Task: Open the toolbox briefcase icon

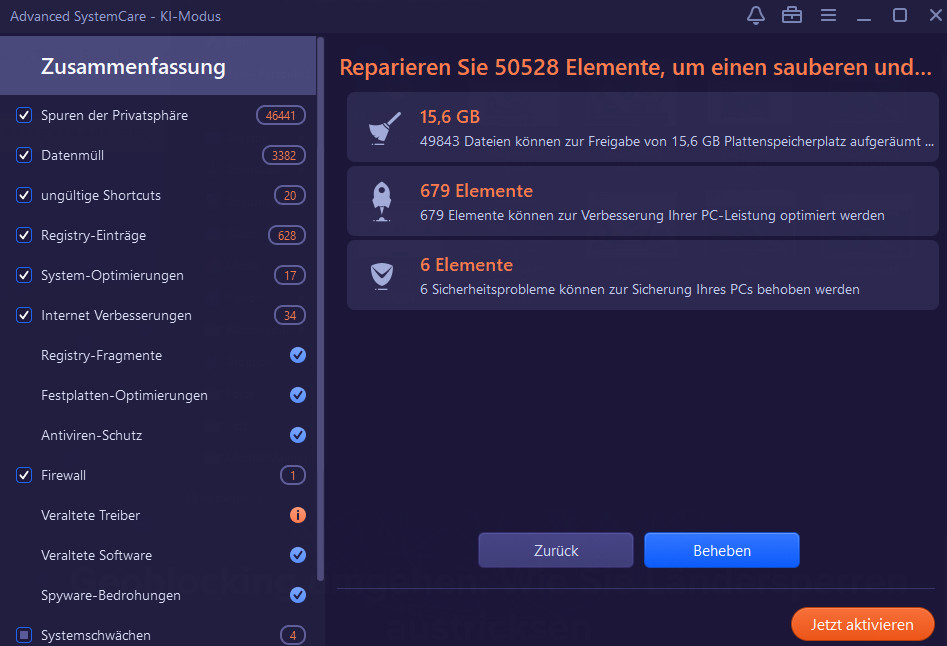Action: [791, 15]
